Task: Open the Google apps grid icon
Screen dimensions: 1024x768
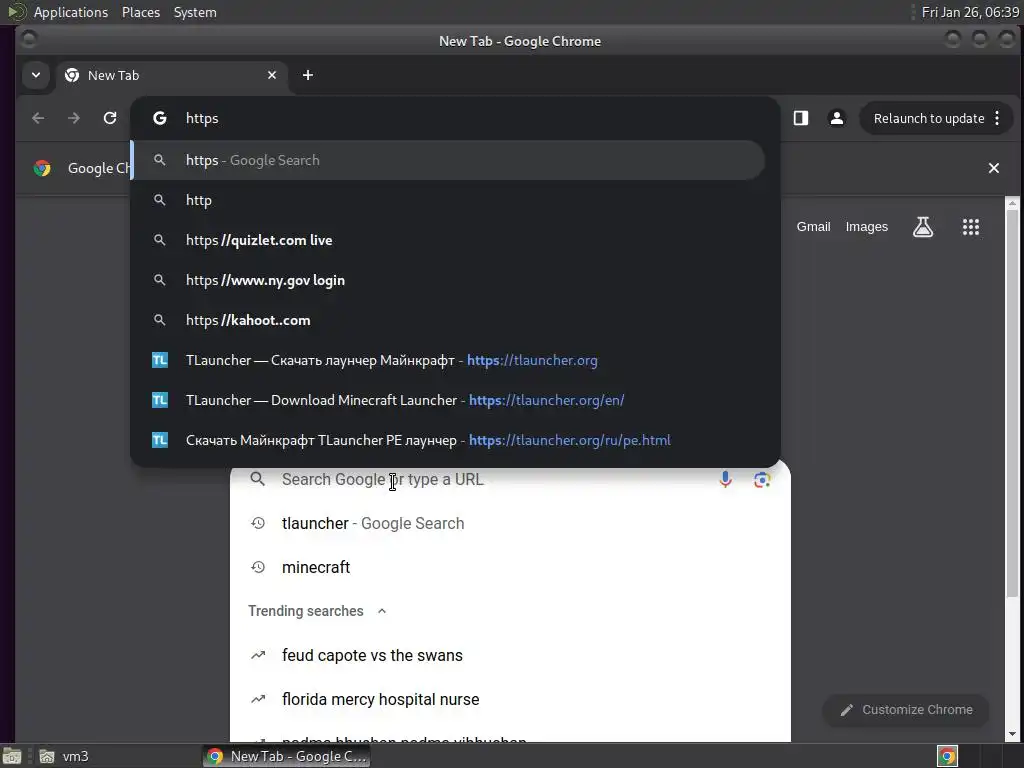Action: tap(970, 227)
